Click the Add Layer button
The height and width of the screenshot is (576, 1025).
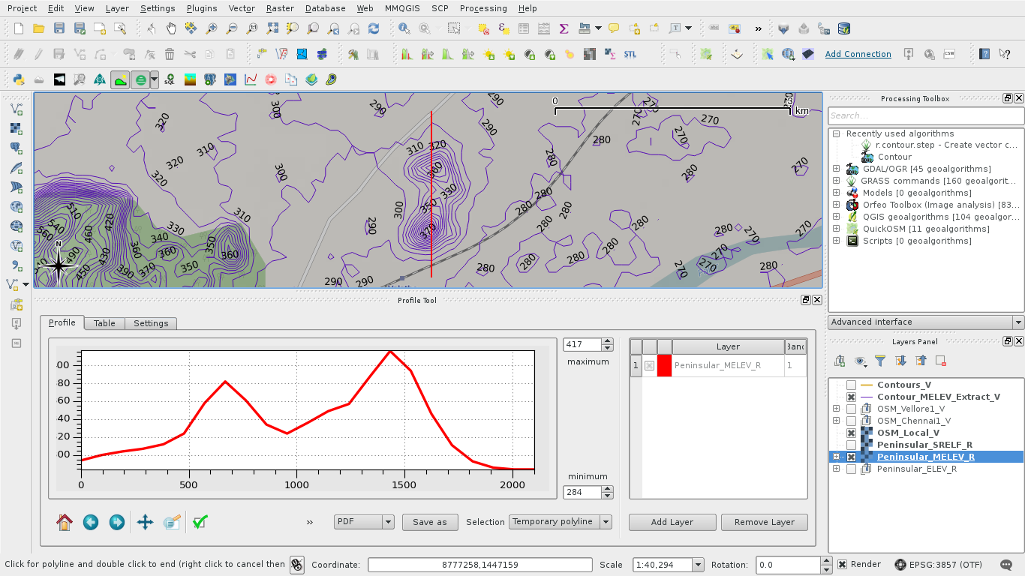click(673, 522)
